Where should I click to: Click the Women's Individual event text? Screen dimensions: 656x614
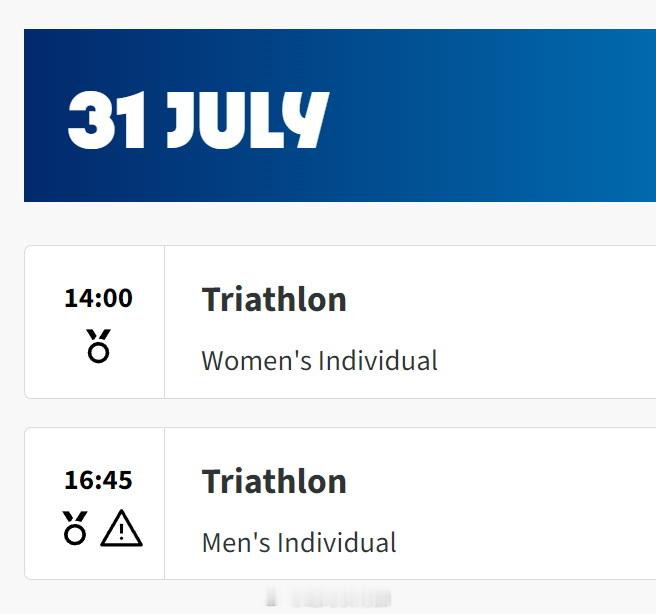pos(319,361)
